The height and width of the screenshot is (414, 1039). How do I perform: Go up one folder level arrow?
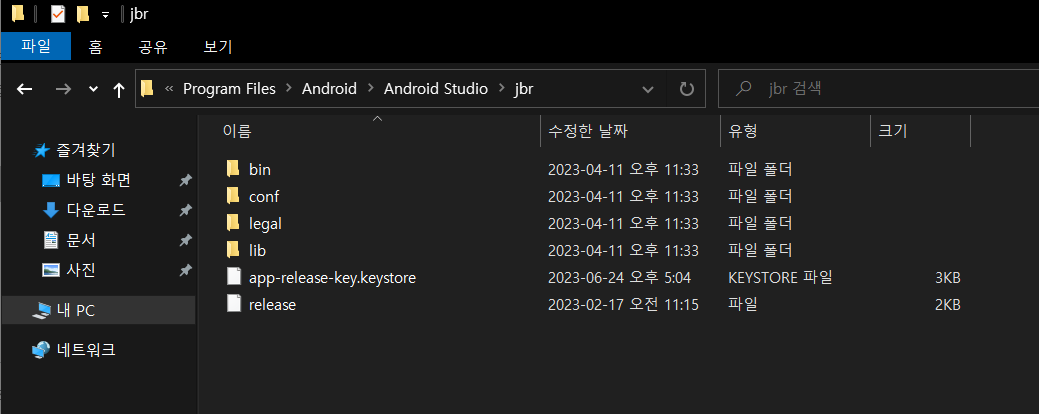[x=119, y=89]
